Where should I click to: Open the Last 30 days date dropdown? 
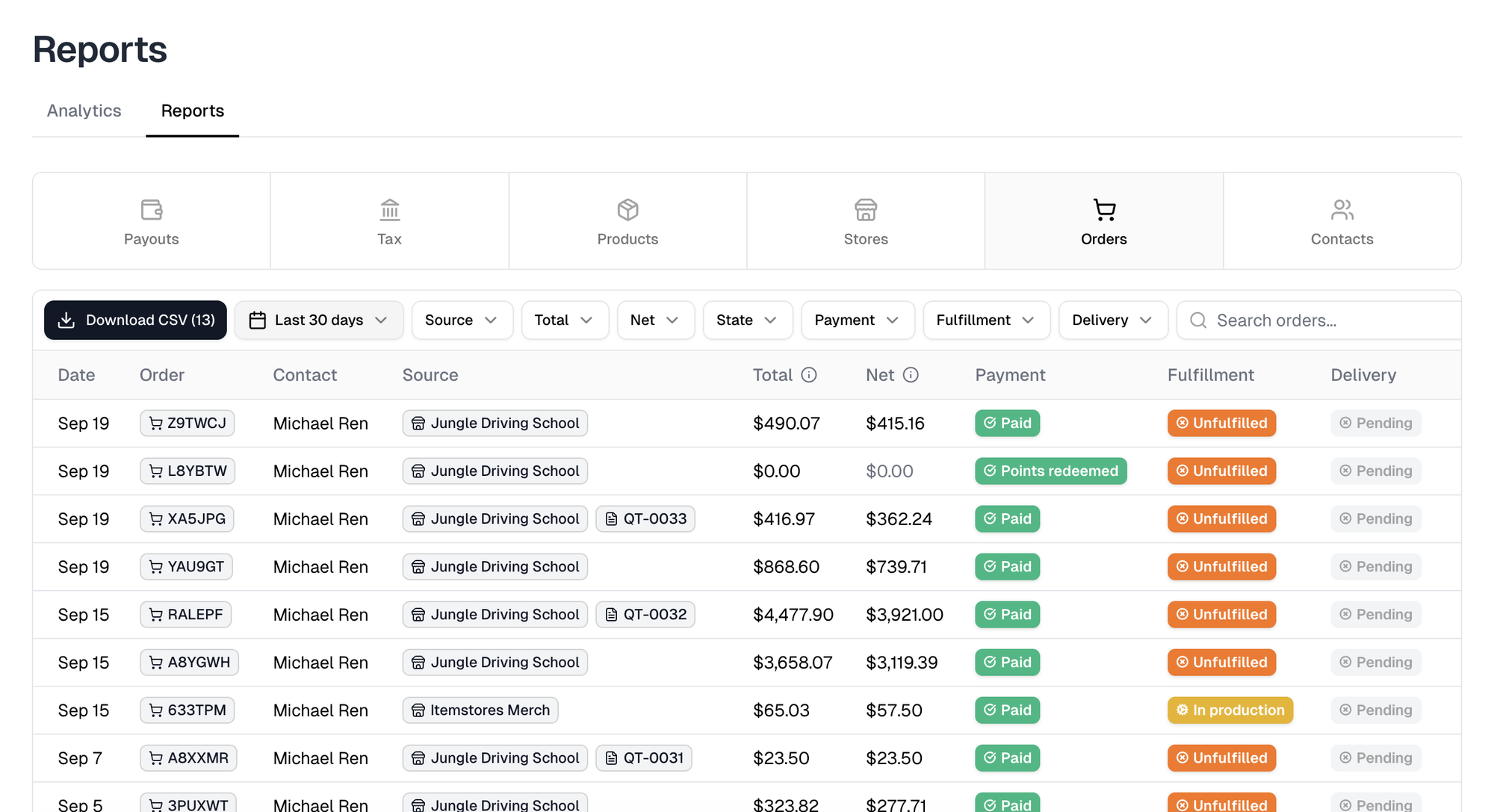[319, 320]
